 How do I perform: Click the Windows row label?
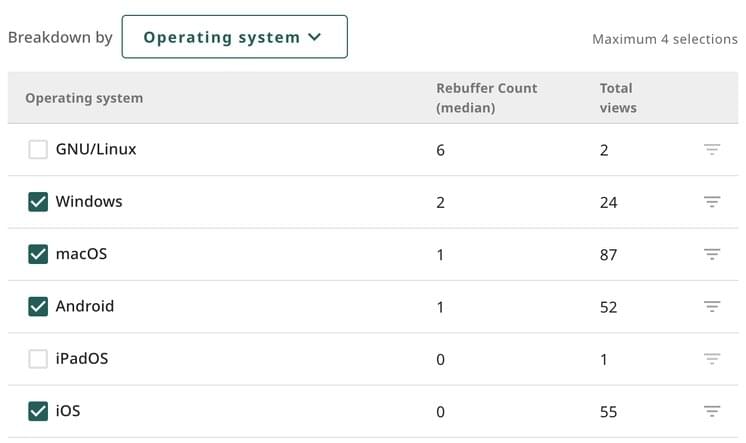coord(89,202)
